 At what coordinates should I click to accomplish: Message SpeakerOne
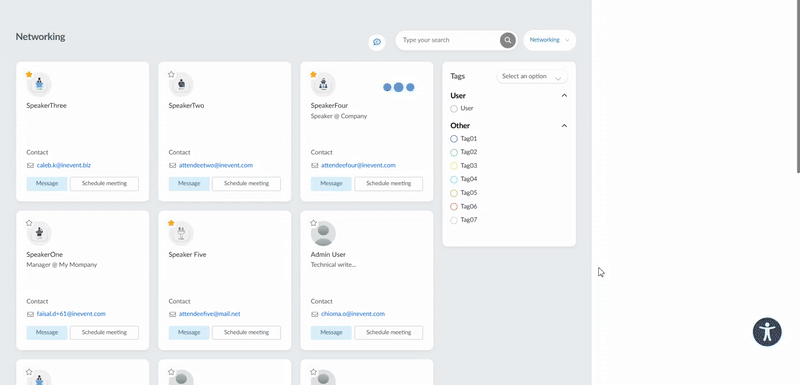click(x=47, y=332)
